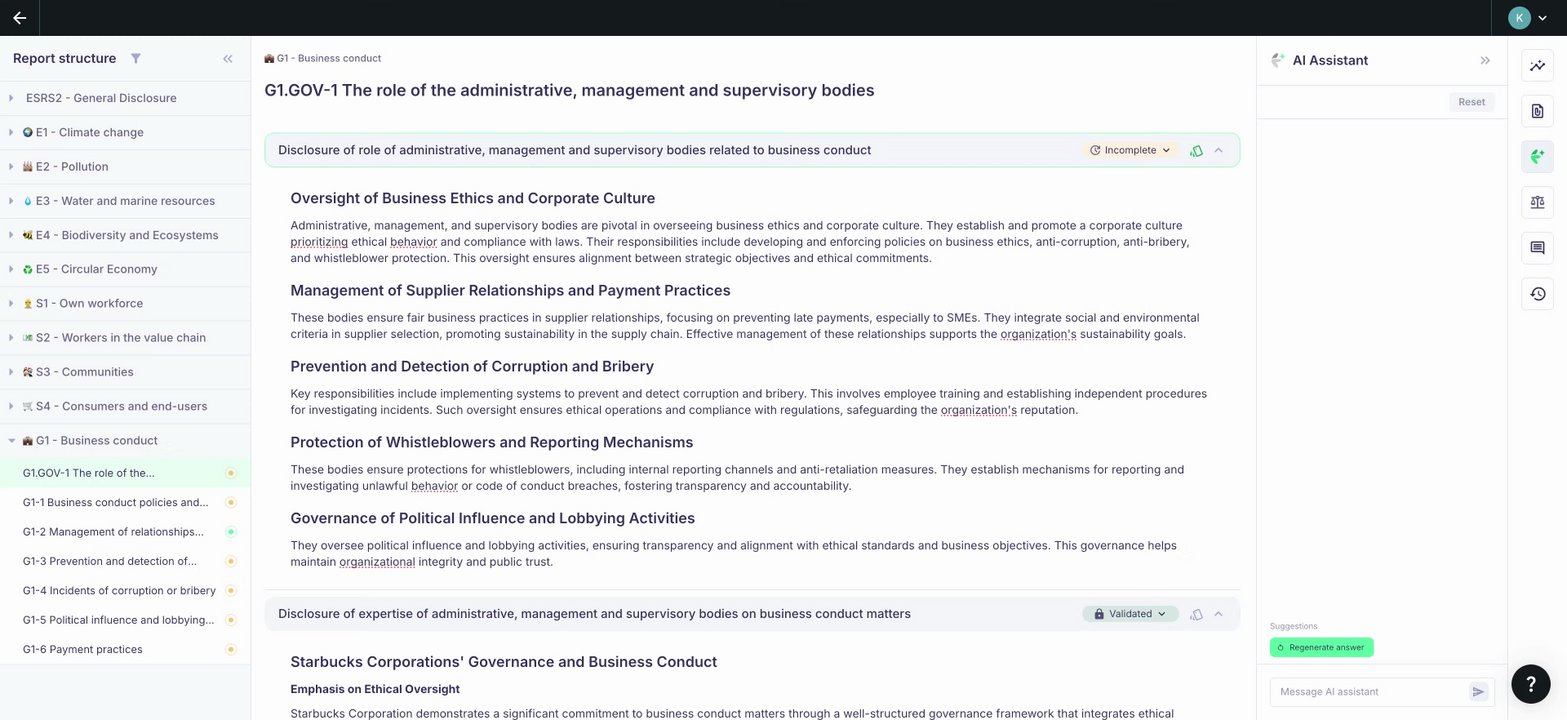Screen dimensions: 1567x720
Task: Open the Validated status dropdown
Action: pos(1130,614)
